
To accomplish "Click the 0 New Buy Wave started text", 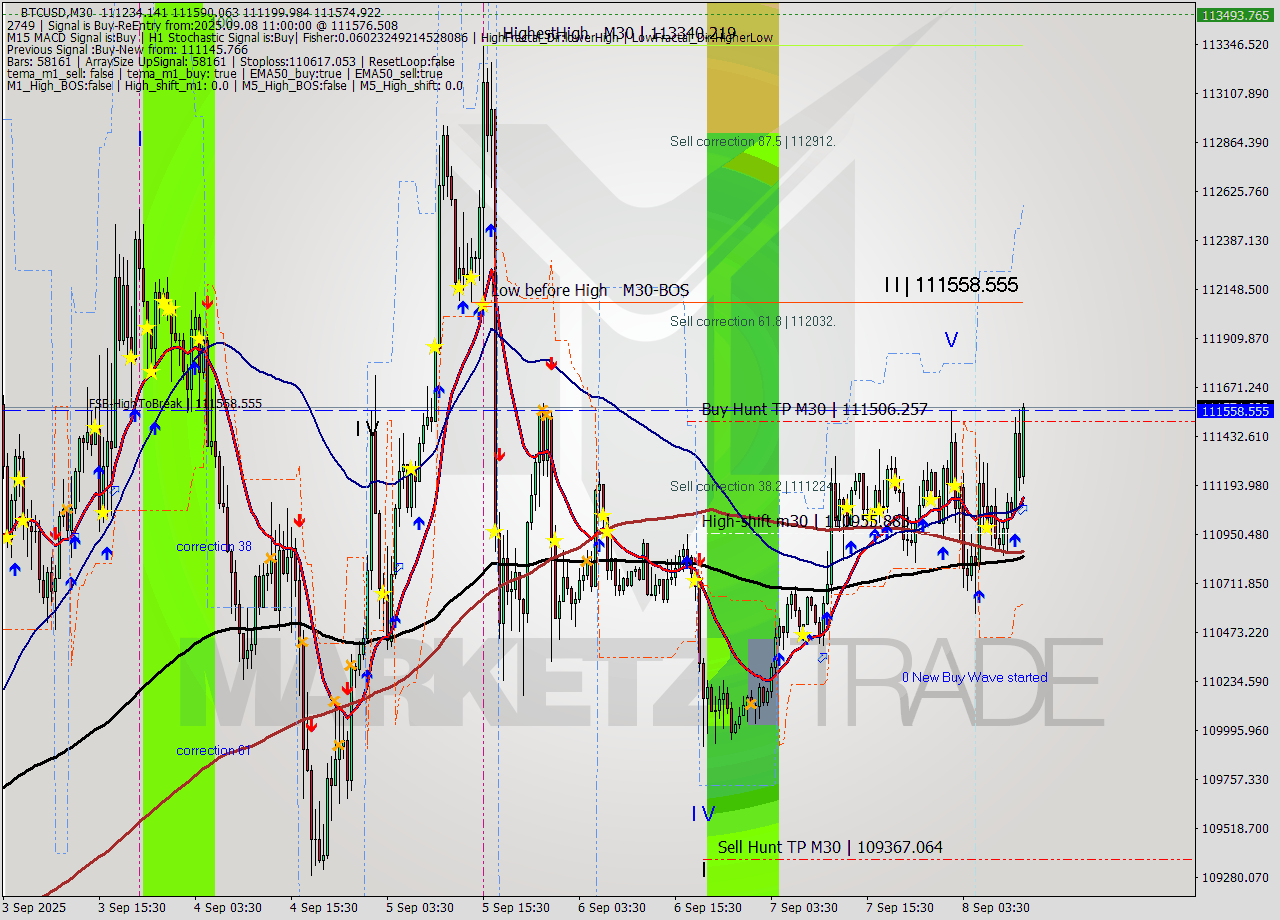I will pyautogui.click(x=974, y=677).
